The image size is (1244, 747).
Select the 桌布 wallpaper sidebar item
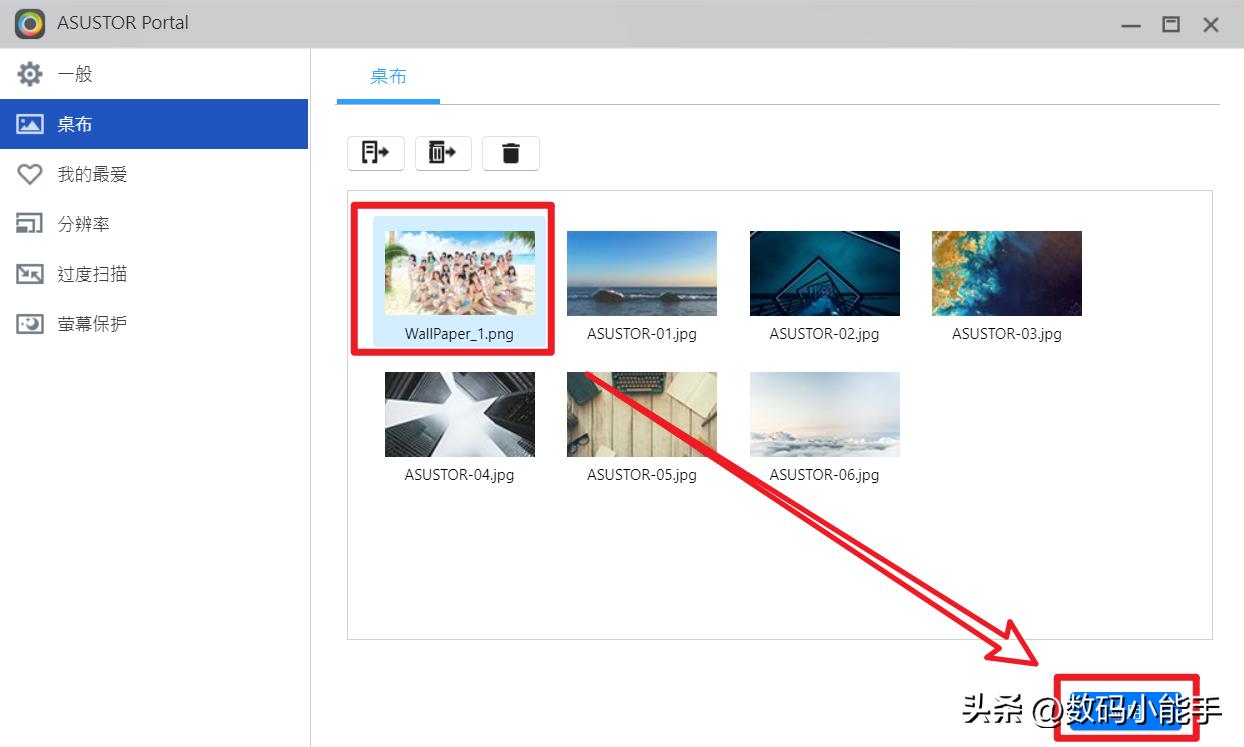74,124
